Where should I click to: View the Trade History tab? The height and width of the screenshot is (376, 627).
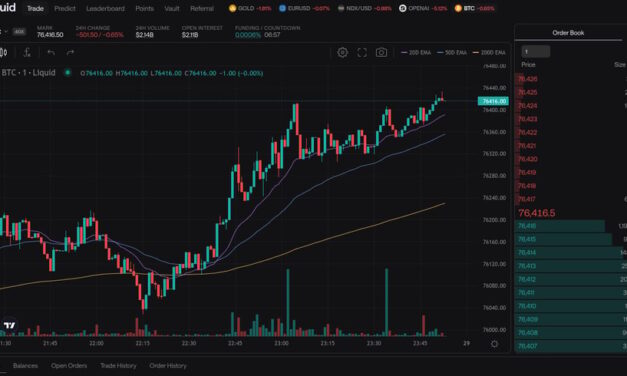118,366
